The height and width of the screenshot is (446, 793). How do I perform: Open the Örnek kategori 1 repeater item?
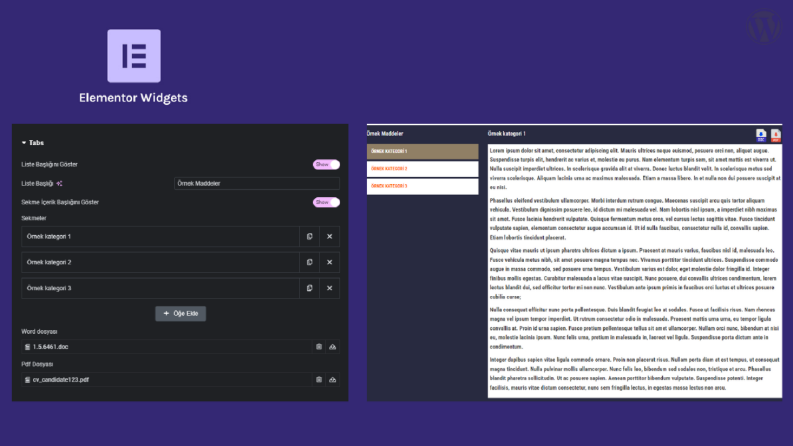[160, 236]
